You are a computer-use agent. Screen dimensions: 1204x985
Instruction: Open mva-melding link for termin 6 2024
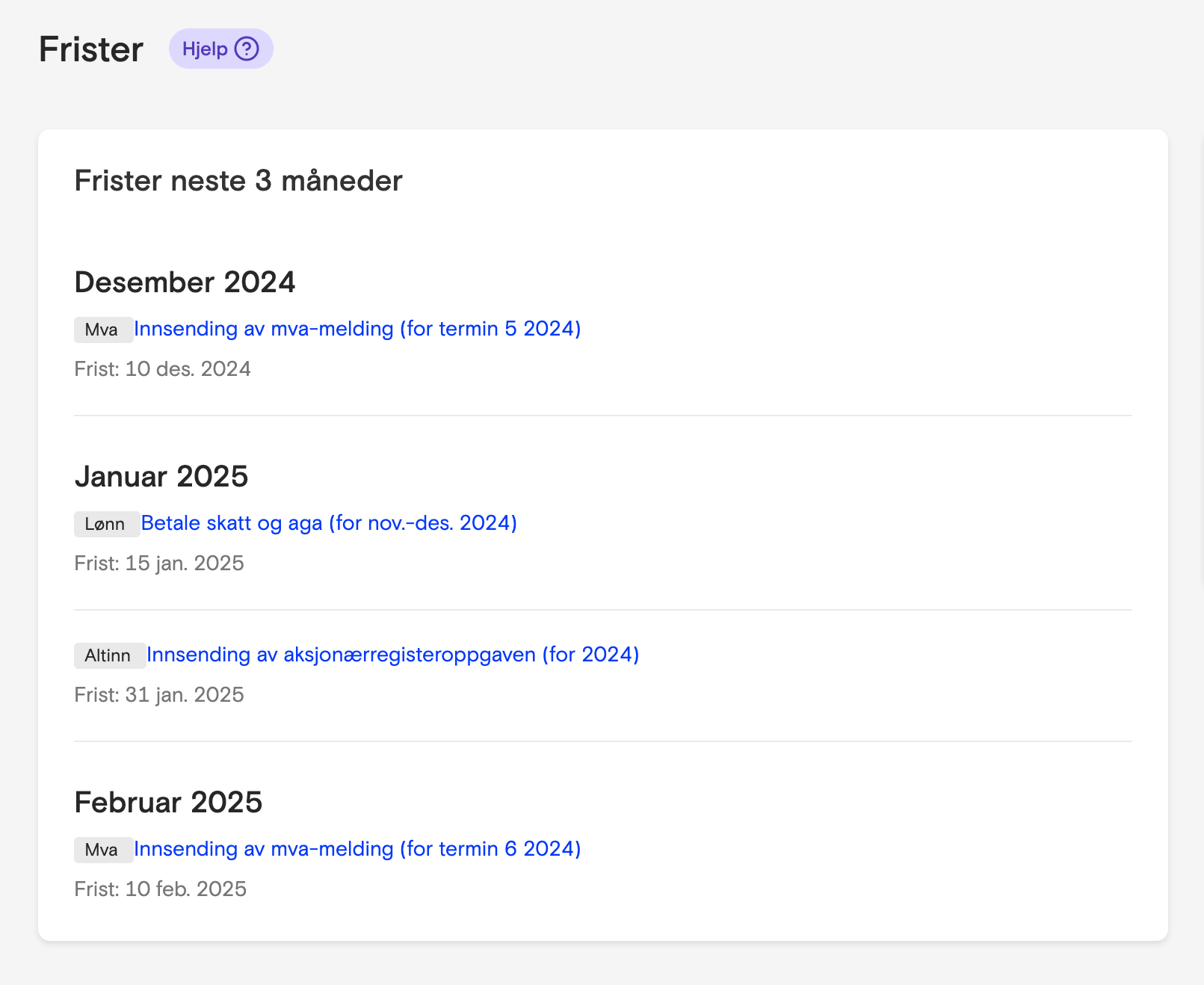[x=357, y=849]
